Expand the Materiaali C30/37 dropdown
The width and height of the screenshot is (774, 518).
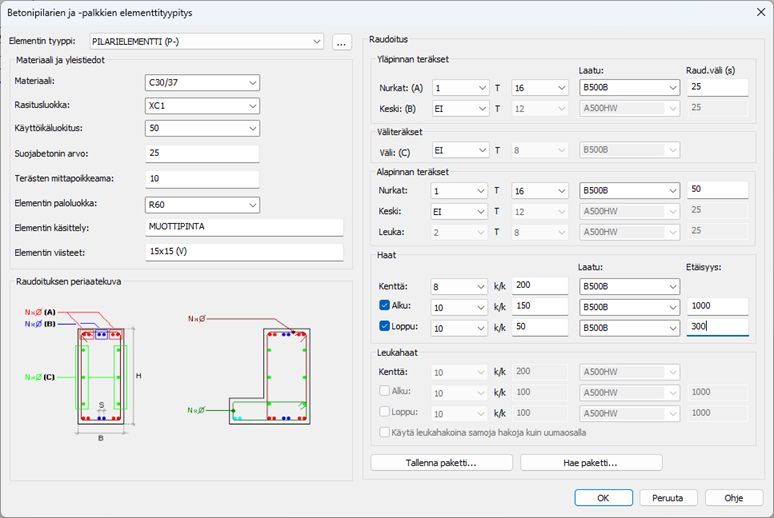tap(203, 82)
